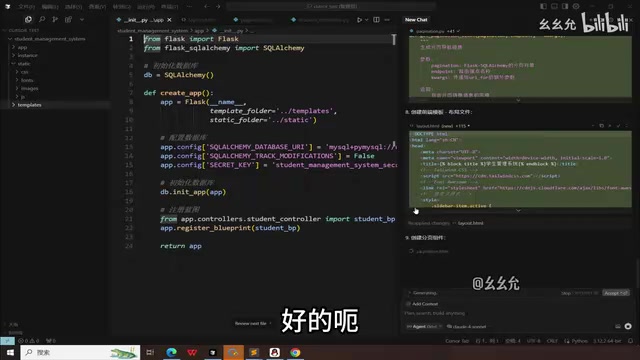Toggle the primary sidebar layout icon
This screenshot has height=360, width=640.
[x=543, y=7]
